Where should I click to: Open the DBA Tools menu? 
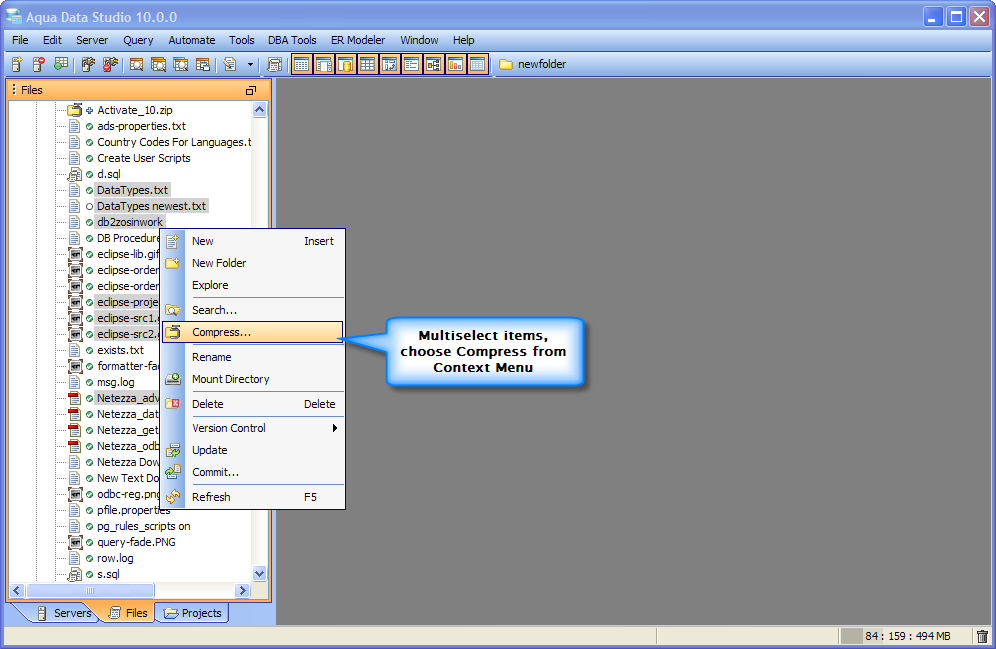click(292, 40)
